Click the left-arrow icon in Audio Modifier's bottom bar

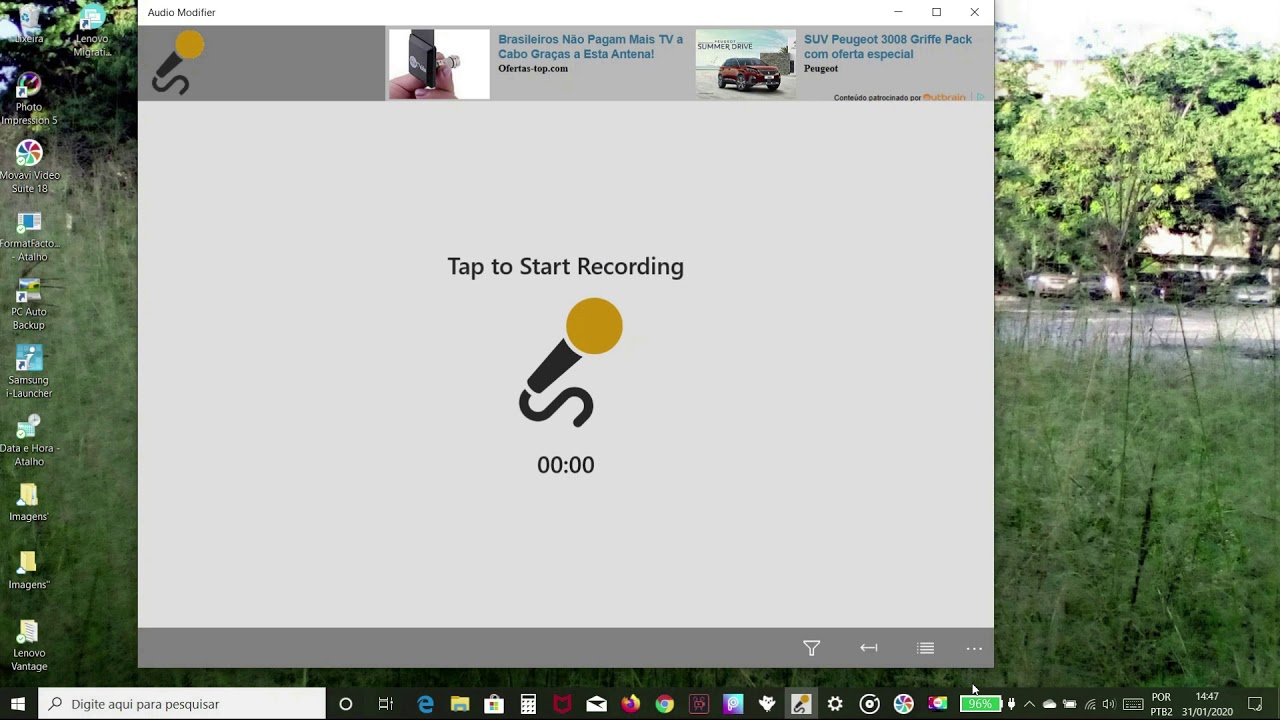tap(869, 648)
